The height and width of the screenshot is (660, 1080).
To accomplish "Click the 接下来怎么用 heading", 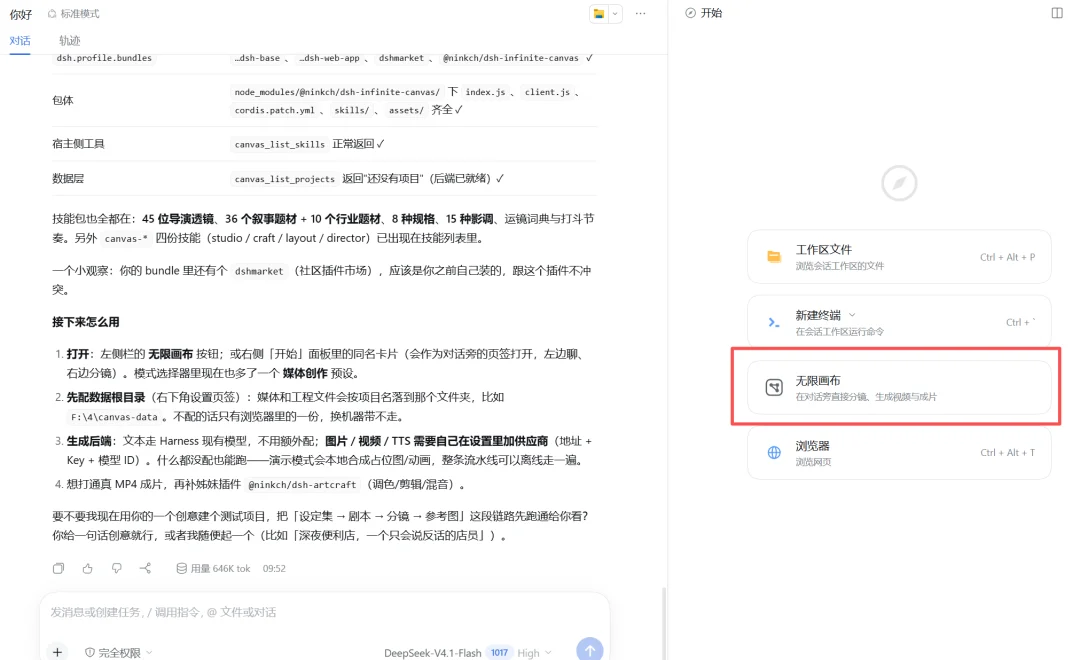I will 85,322.
